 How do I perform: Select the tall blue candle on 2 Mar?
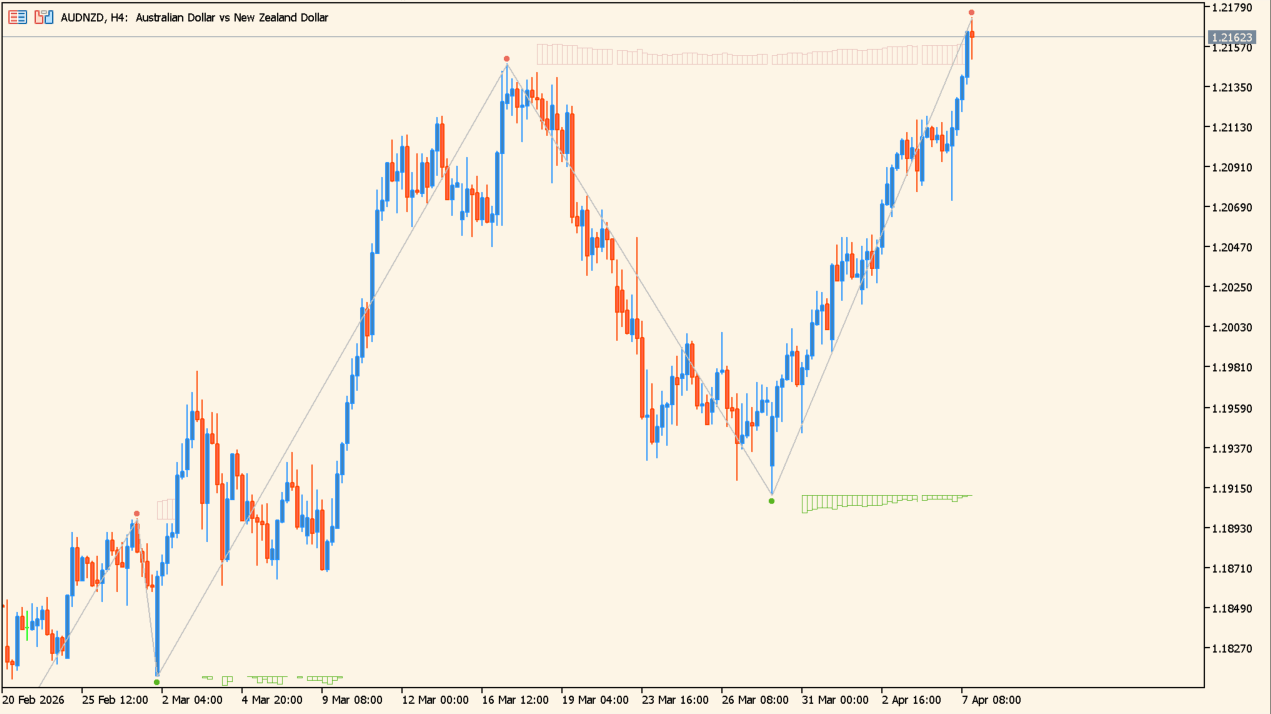tap(157, 620)
